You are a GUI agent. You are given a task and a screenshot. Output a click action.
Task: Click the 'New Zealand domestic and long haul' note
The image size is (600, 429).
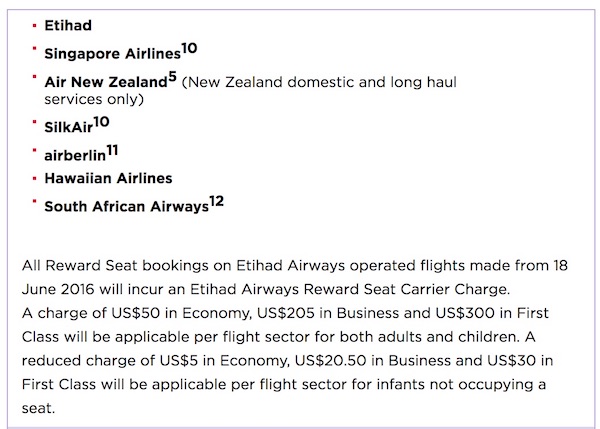[x=319, y=82]
